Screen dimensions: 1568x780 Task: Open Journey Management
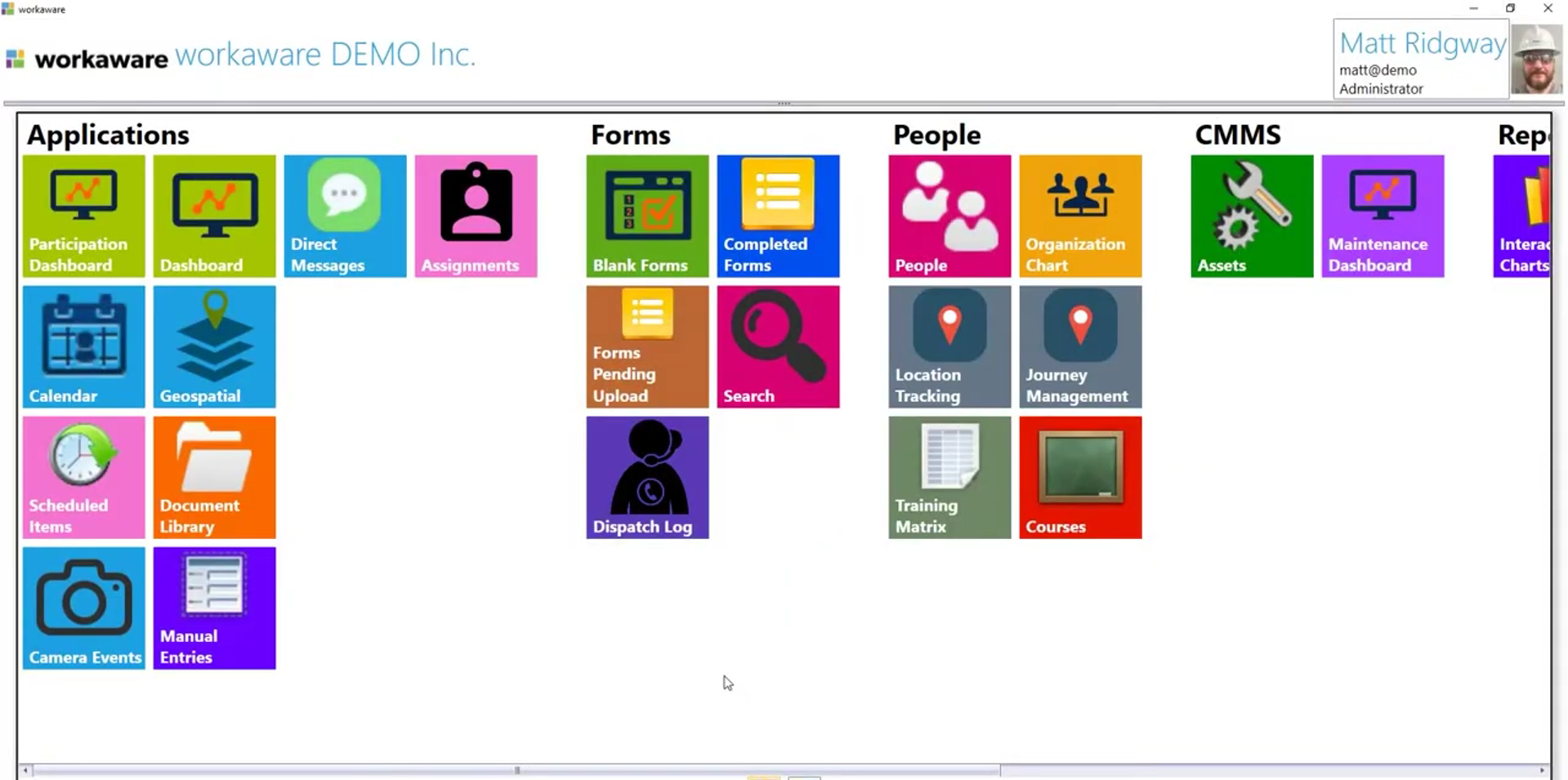click(1081, 347)
